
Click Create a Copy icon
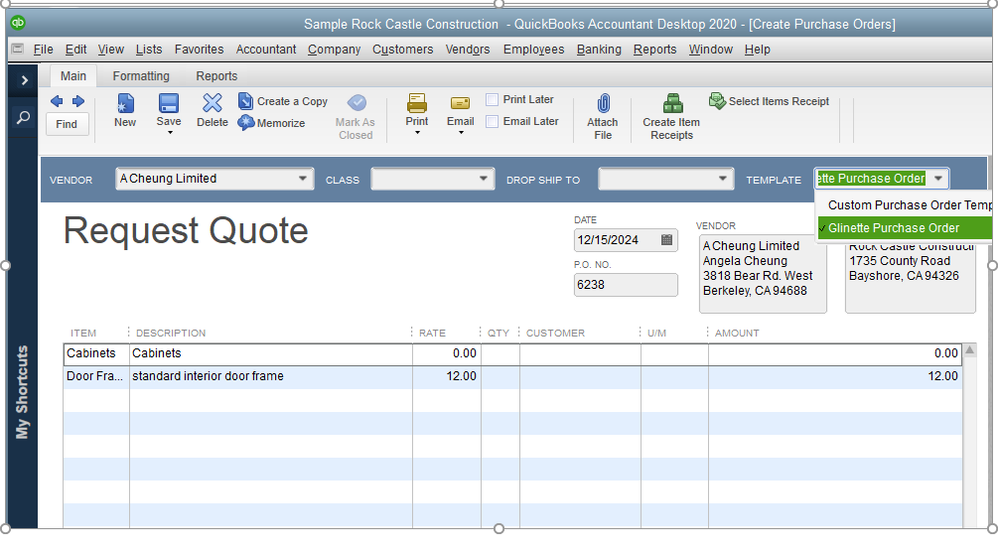pyautogui.click(x=245, y=101)
